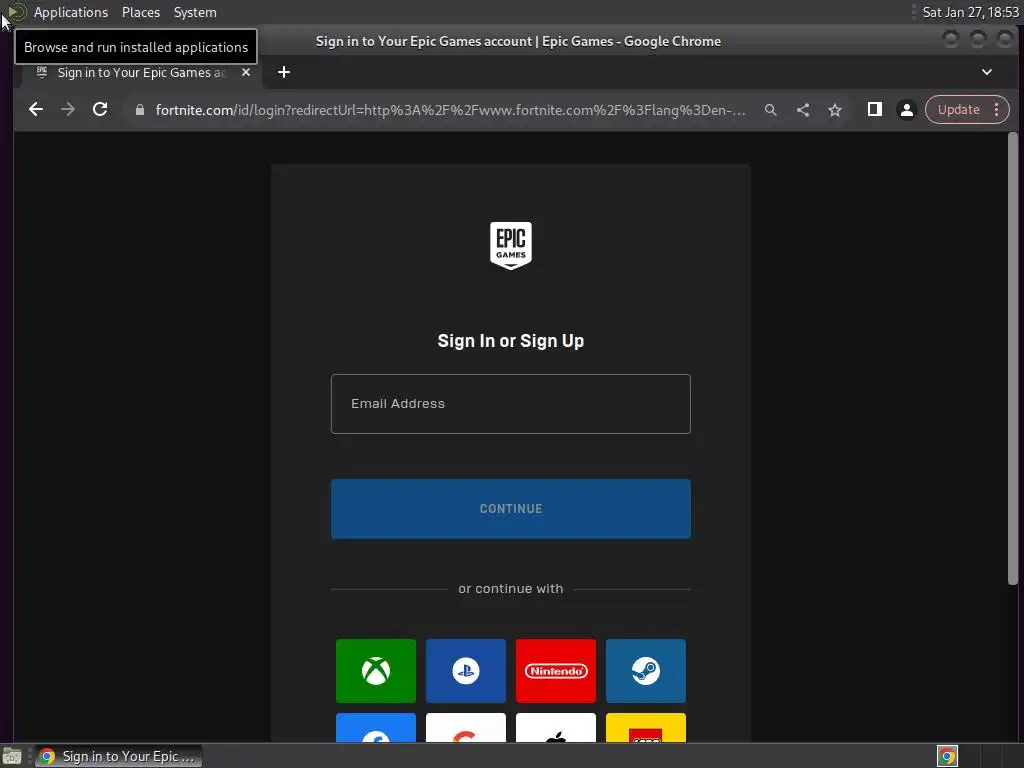1024x768 pixels.
Task: Sign in with the PlayStation icon
Action: tap(466, 671)
